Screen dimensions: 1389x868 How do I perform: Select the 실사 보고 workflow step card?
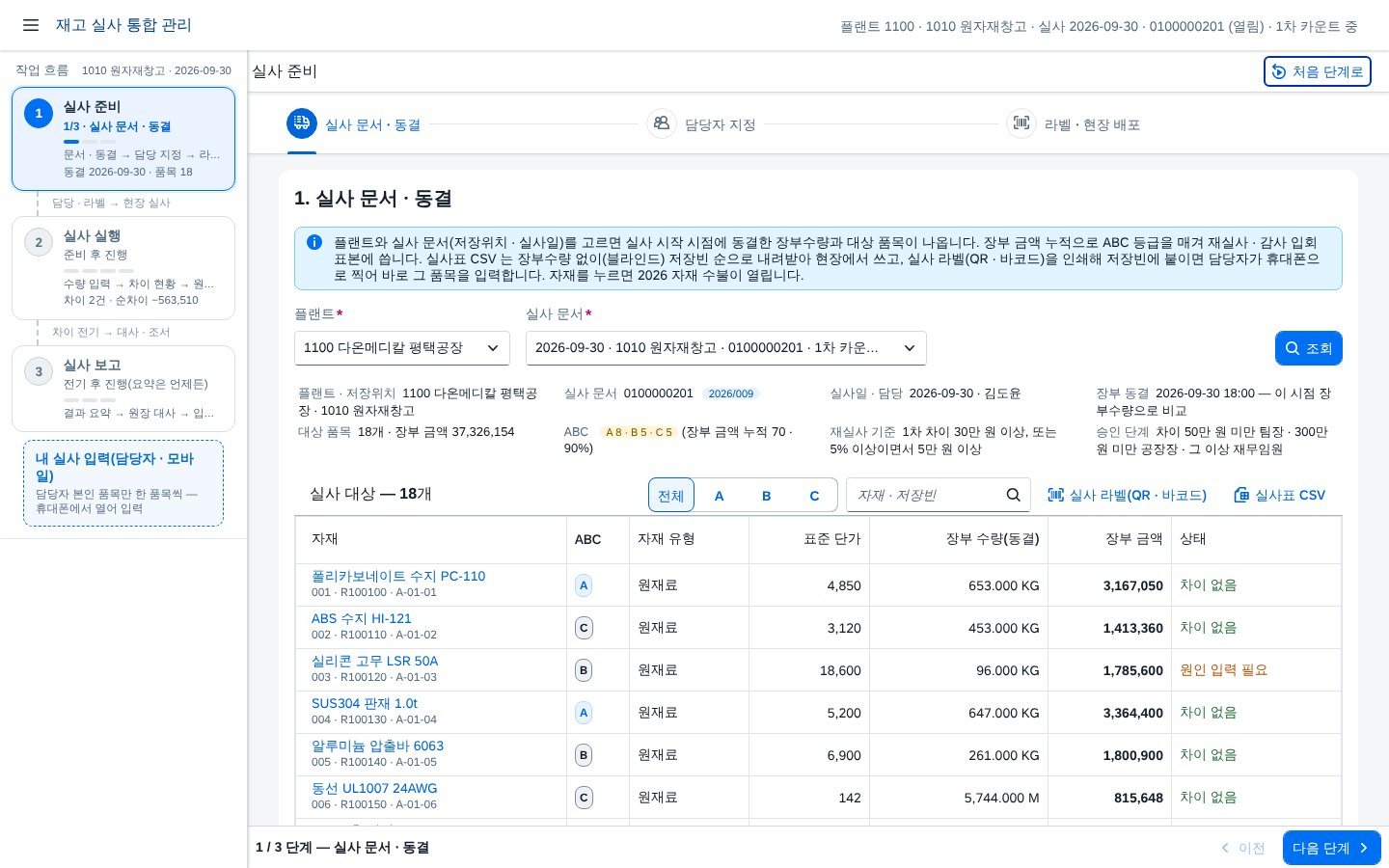(123, 389)
